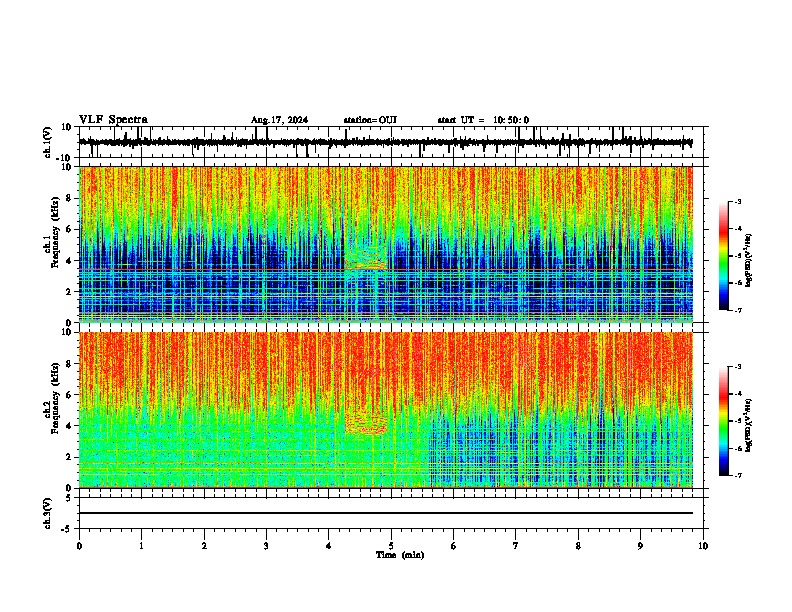The image size is (792, 612).
Task: Click the "ch.1(V)" waveform axis label
Action: tap(48, 142)
